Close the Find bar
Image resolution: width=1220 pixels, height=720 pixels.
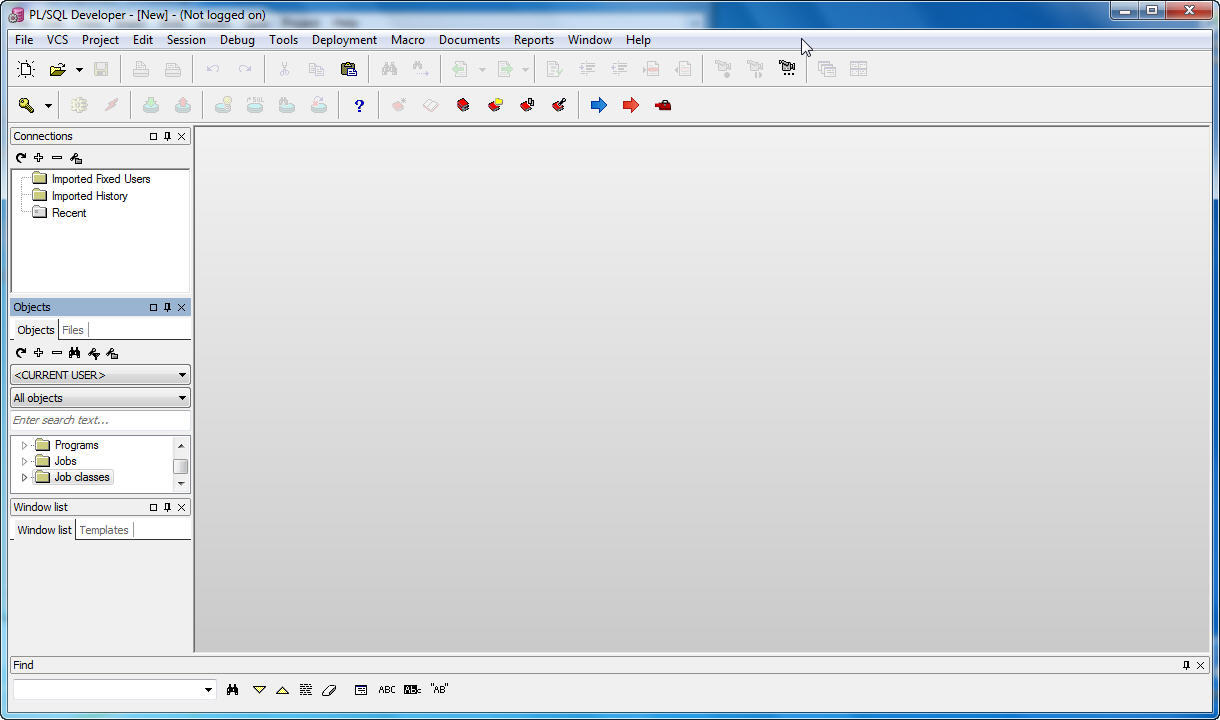1201,665
